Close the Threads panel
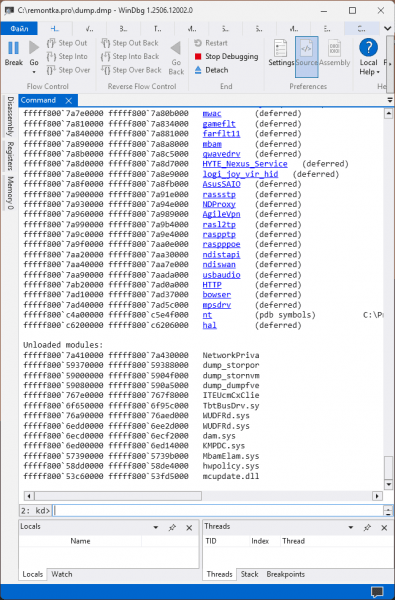The image size is (395, 600). pyautogui.click(x=384, y=528)
